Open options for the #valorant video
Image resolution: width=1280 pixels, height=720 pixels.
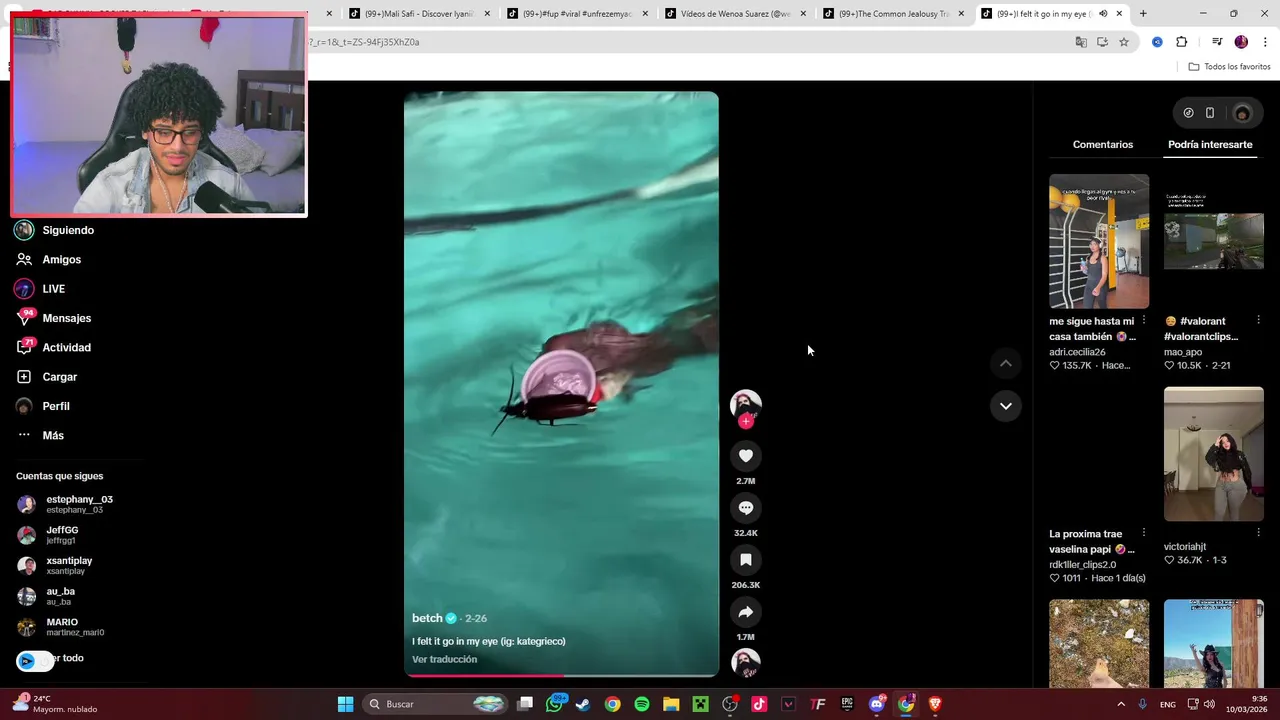(x=1258, y=321)
